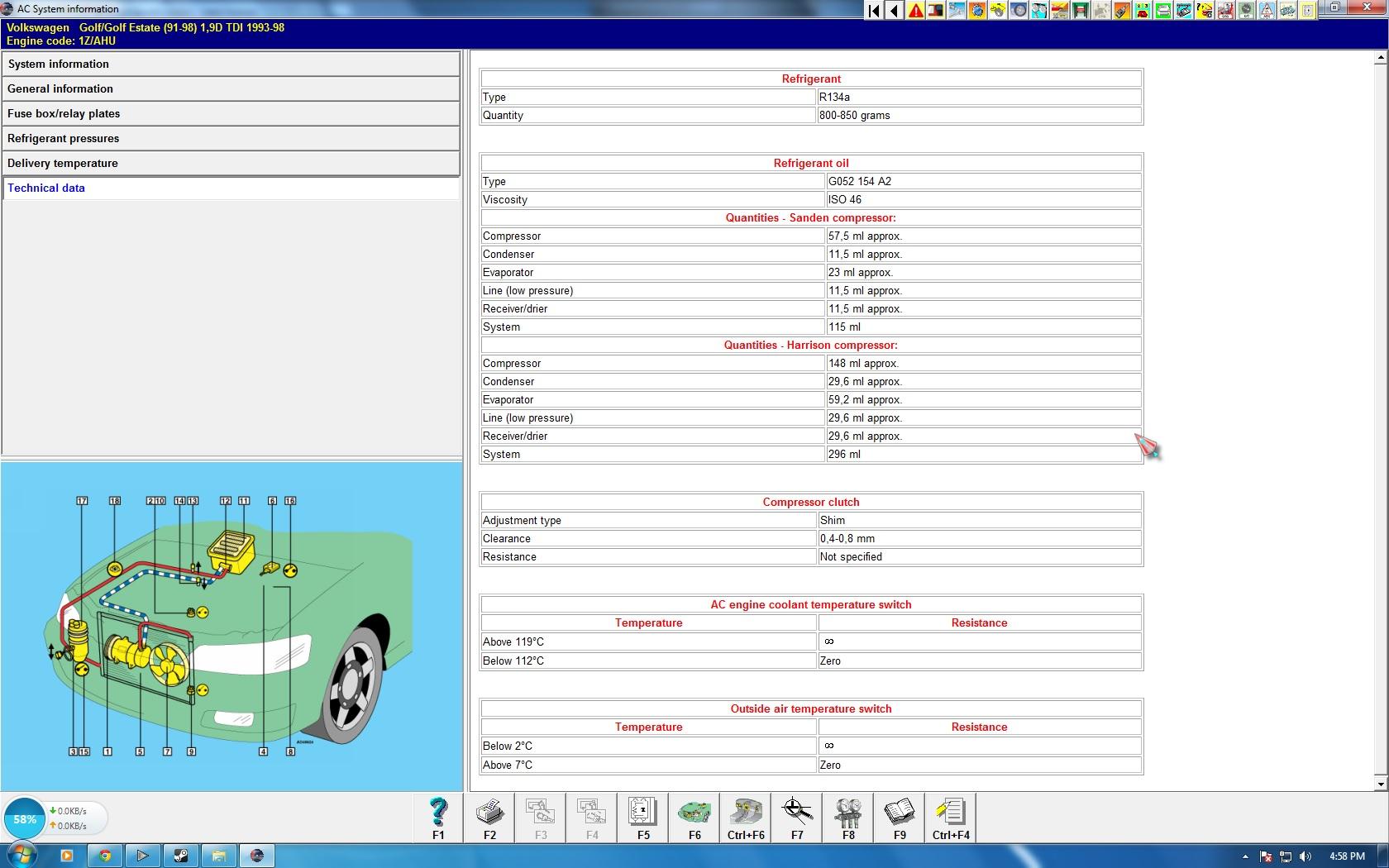
Task: Click the '57,5 ml approx.' compressor value
Action: click(x=865, y=236)
